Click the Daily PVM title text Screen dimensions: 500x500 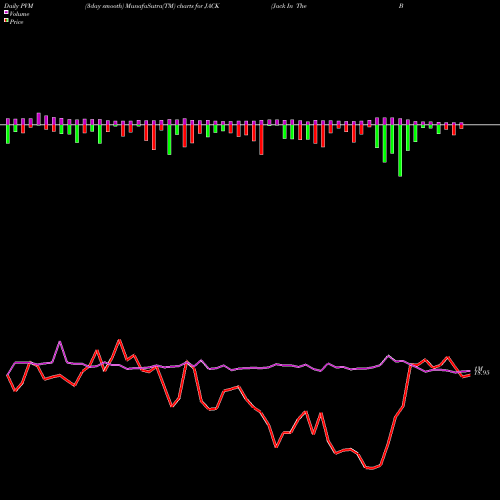(19, 6)
